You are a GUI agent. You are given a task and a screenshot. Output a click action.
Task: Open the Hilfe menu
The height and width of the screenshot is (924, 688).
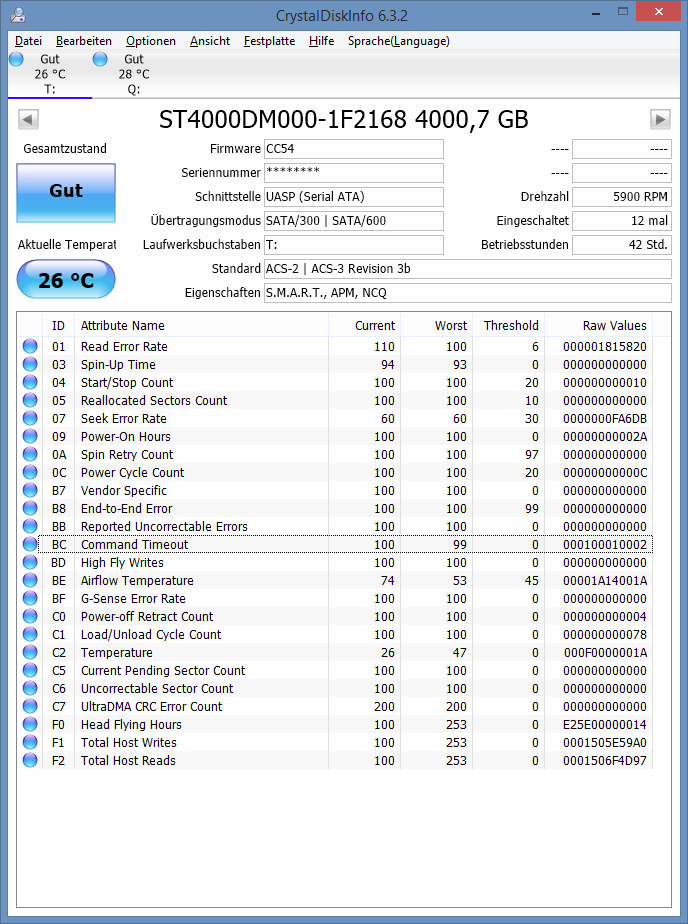click(322, 41)
